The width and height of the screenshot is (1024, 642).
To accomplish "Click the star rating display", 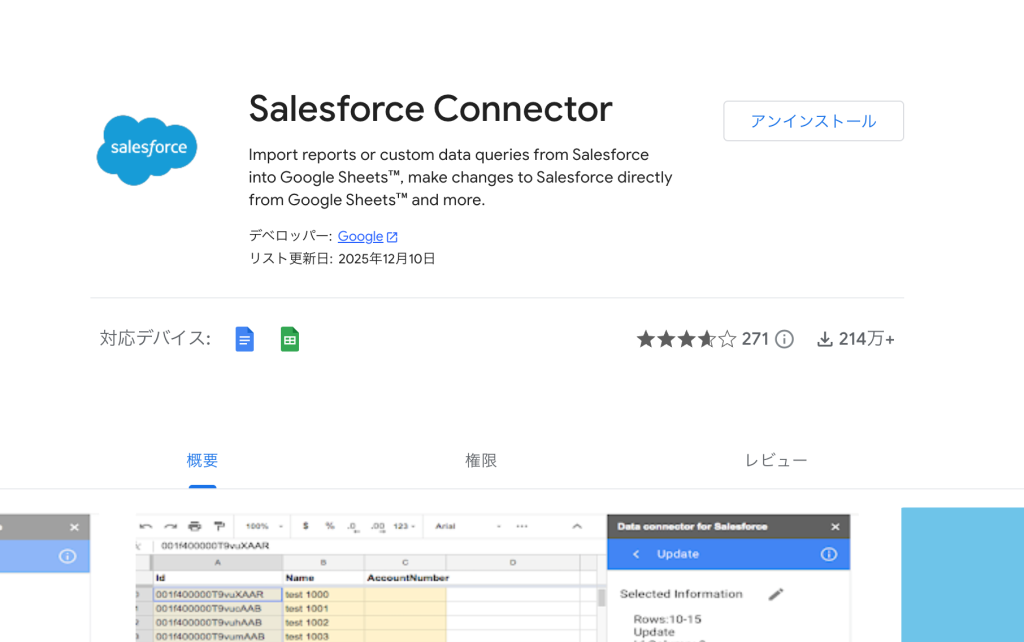I will coord(686,339).
